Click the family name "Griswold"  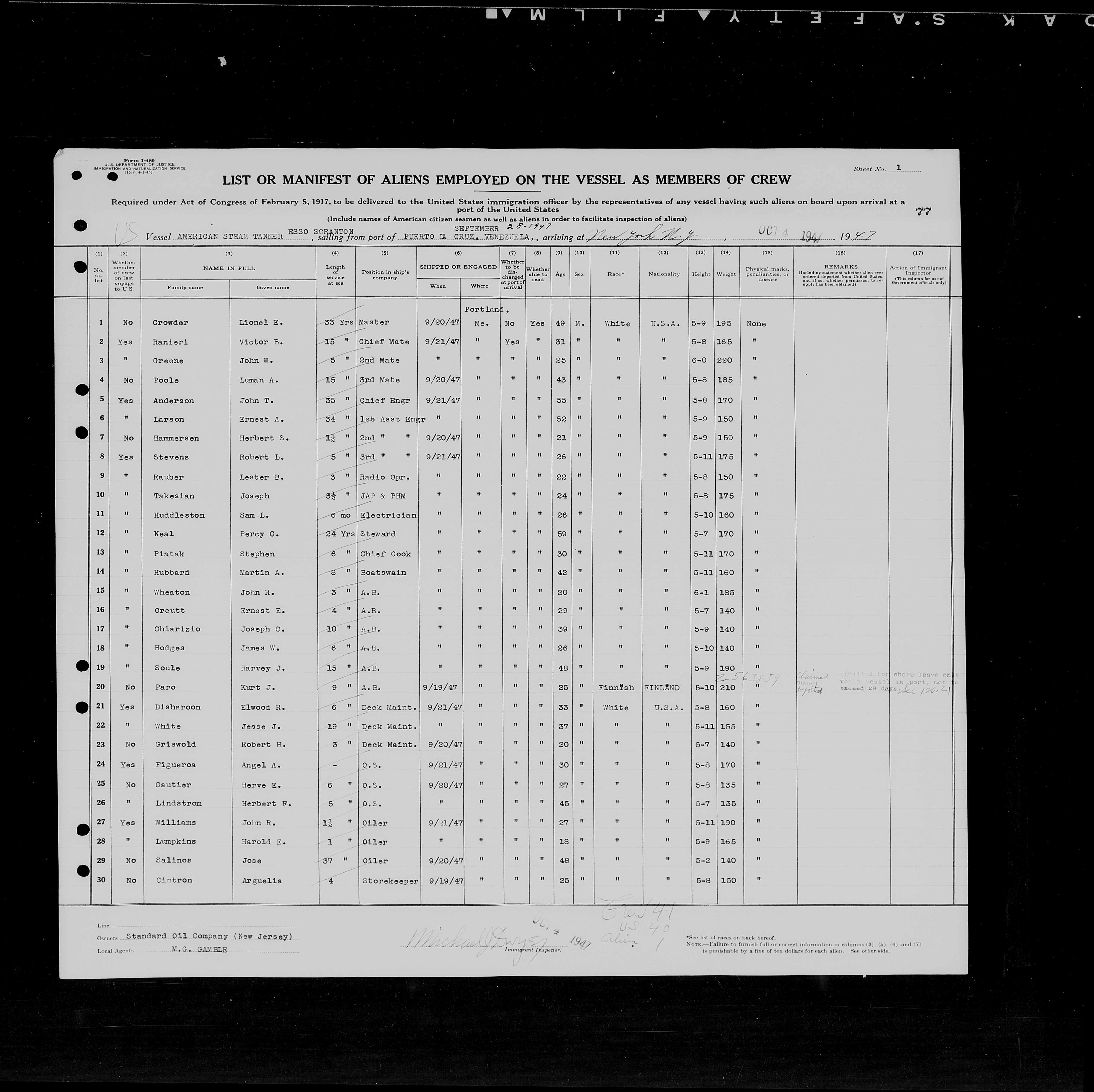(x=176, y=745)
